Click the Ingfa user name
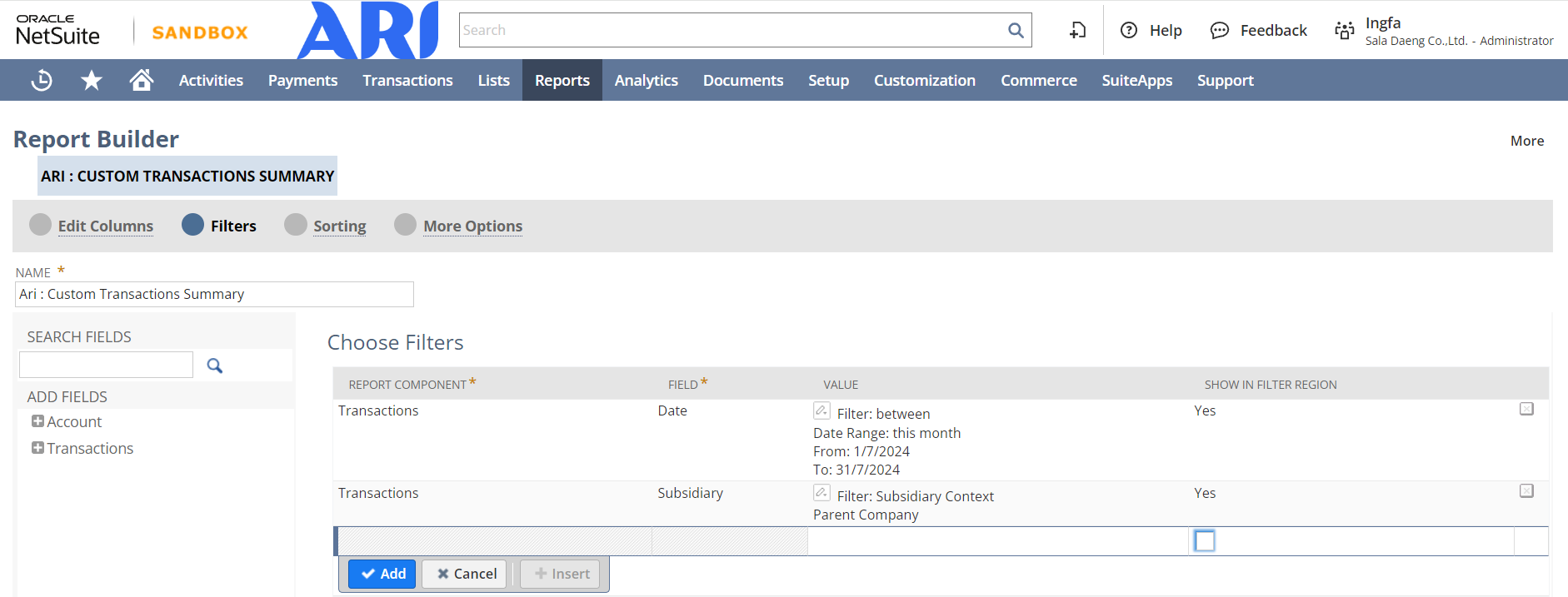This screenshot has height=597, width=1568. pyautogui.click(x=1383, y=23)
